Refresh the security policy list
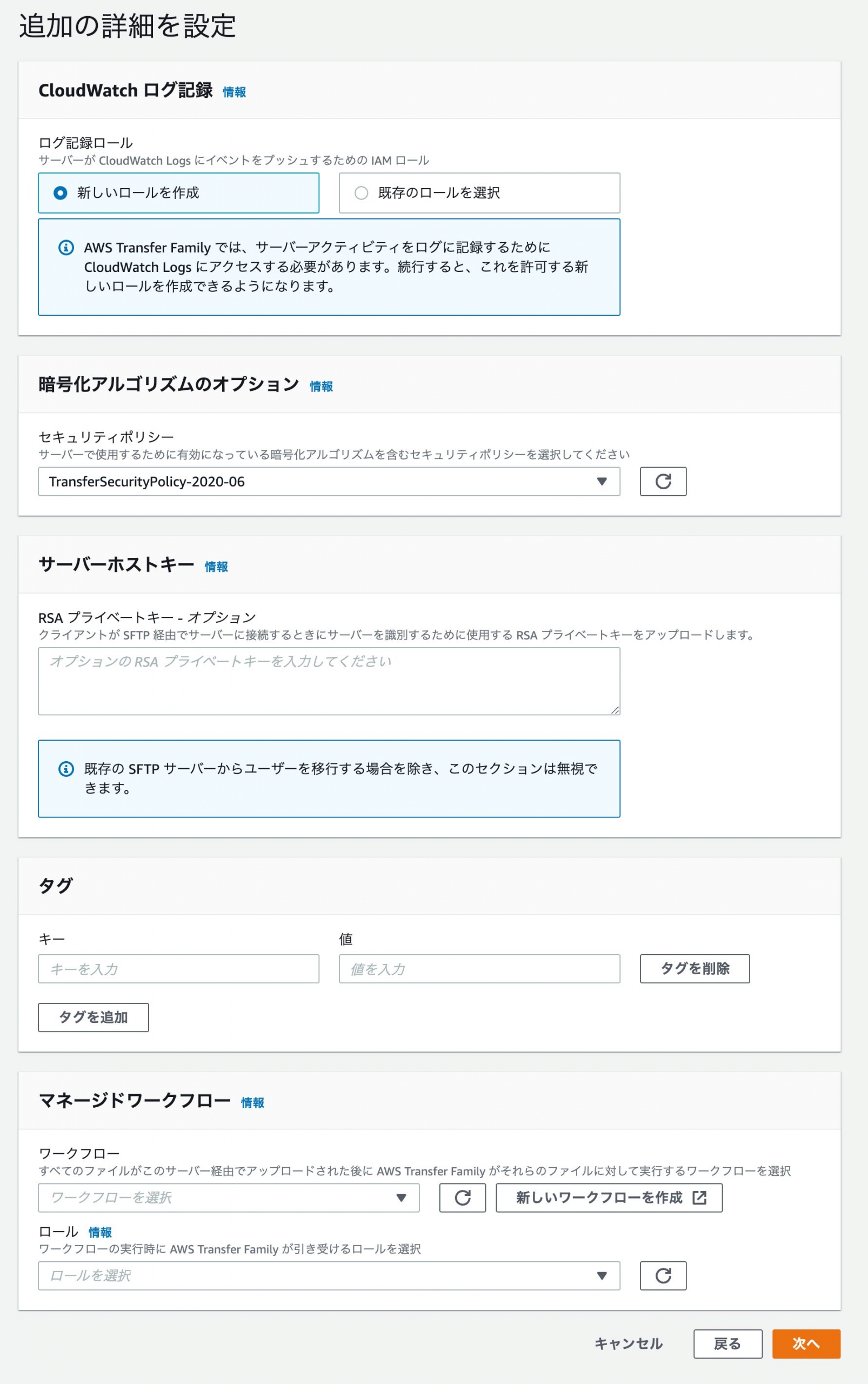 [663, 481]
